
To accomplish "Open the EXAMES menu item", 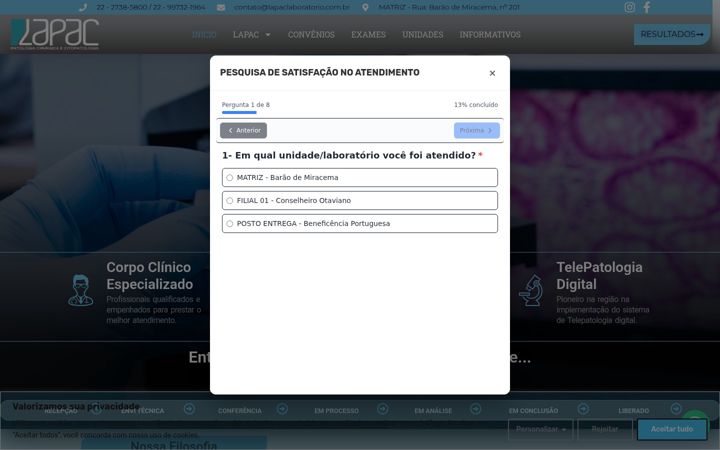I will [x=368, y=34].
